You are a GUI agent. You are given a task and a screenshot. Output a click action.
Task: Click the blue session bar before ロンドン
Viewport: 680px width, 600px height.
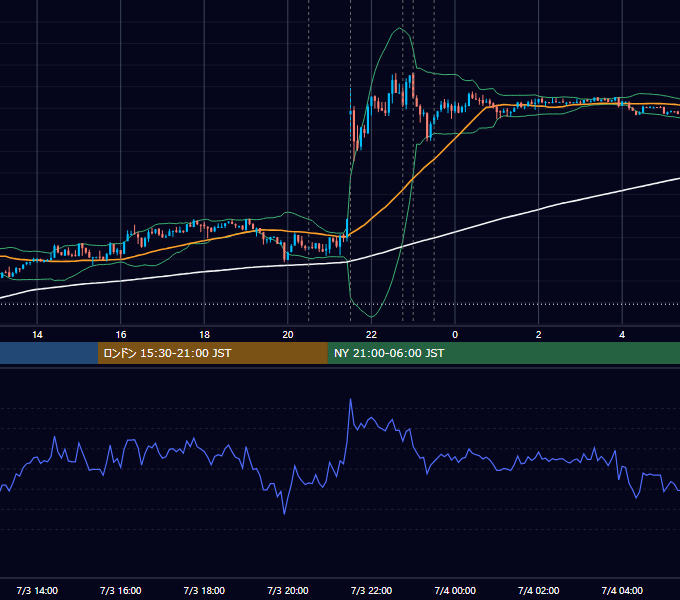pyautogui.click(x=49, y=353)
